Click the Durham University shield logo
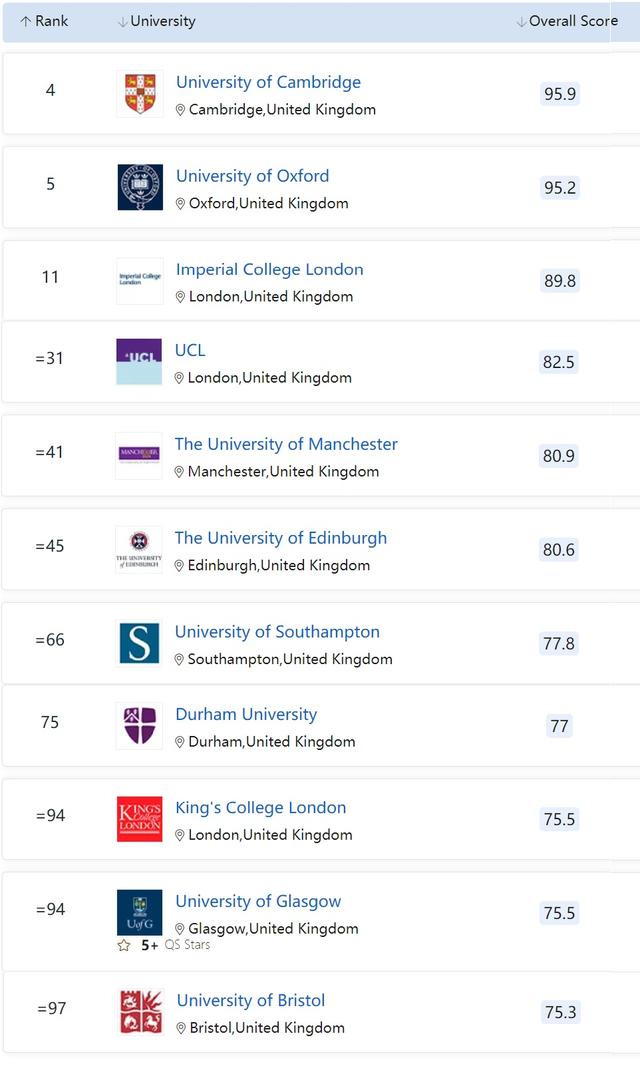Screen dimensions: 640x1082 139,725
